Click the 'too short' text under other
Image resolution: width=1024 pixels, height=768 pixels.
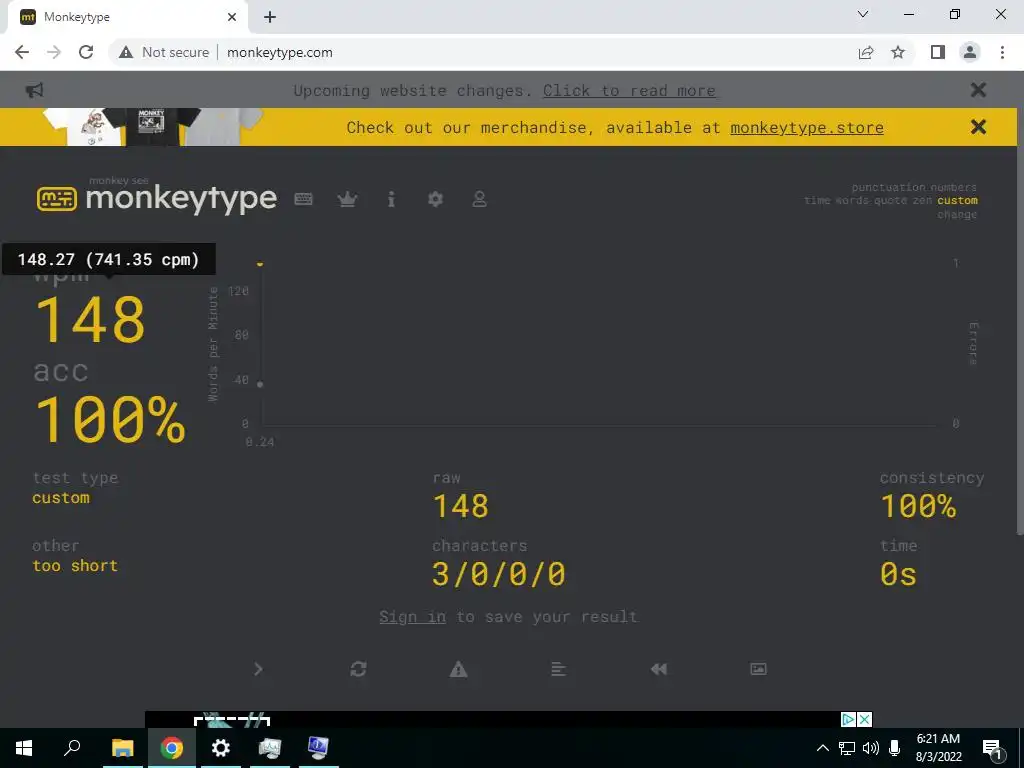[x=75, y=566]
